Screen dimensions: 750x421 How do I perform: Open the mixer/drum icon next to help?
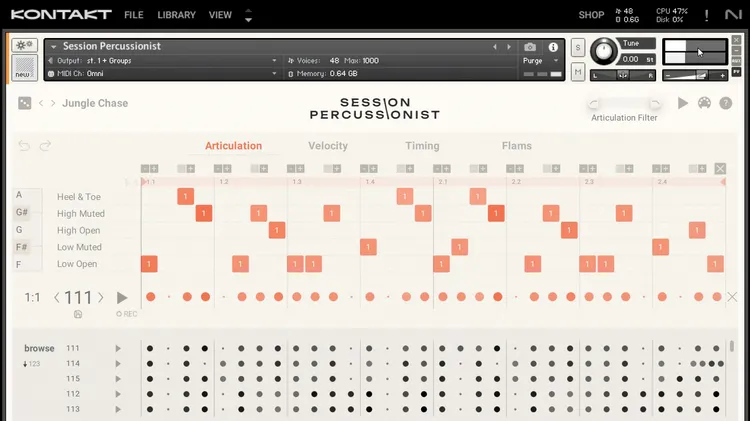[704, 103]
